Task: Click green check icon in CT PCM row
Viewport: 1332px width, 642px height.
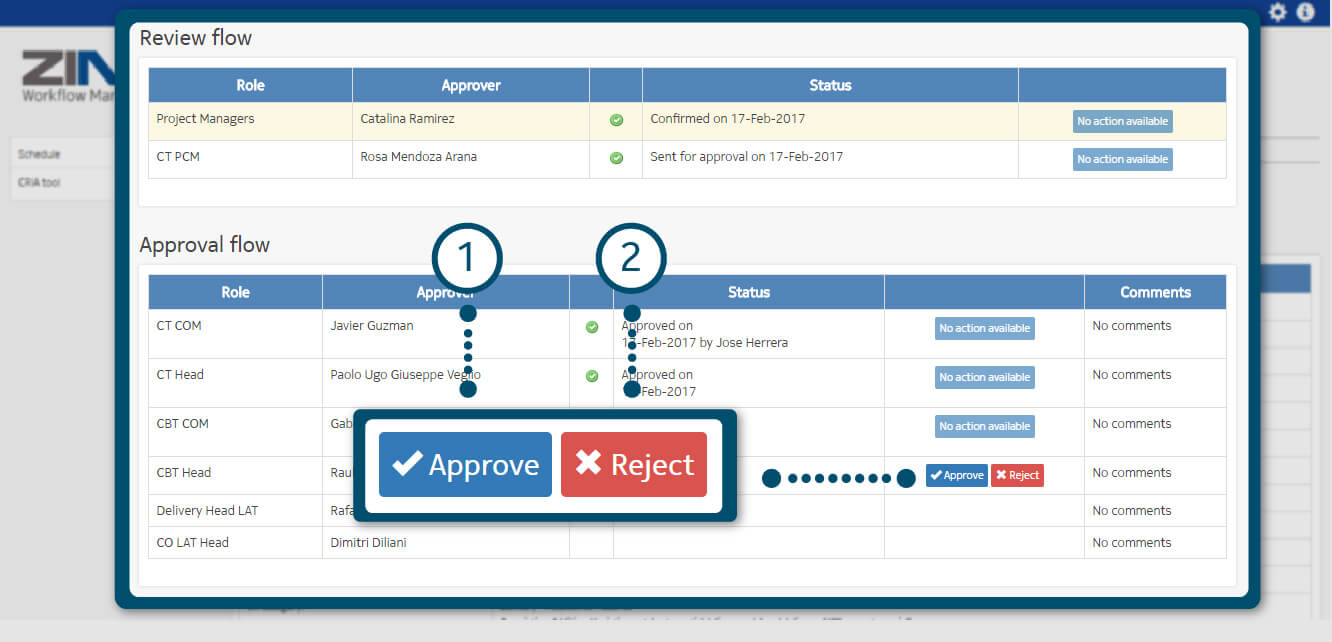Action: tap(616, 158)
